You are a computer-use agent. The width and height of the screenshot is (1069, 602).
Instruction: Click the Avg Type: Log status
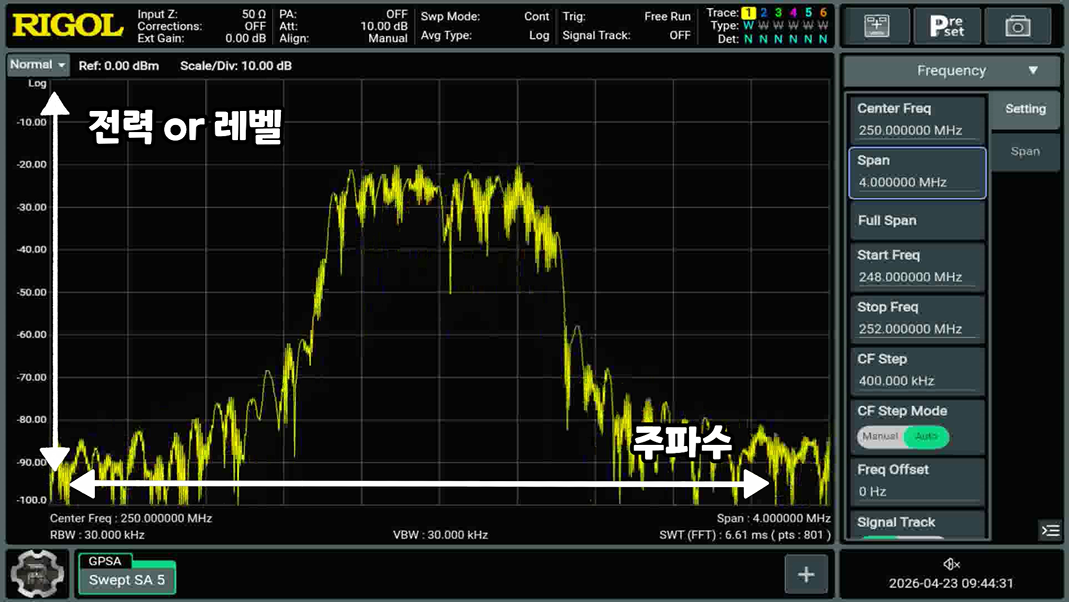coord(485,35)
